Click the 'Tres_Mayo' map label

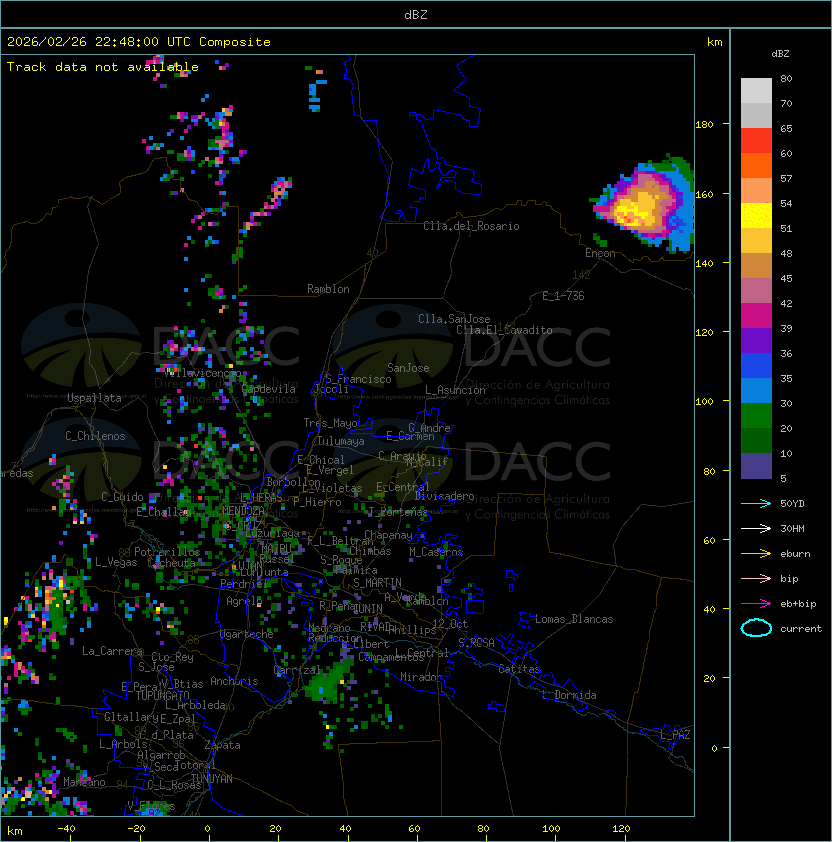click(x=330, y=423)
